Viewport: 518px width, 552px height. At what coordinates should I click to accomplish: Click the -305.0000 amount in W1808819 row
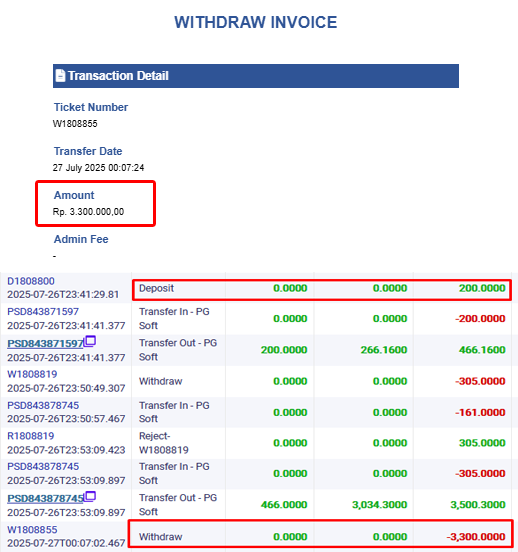click(x=480, y=381)
